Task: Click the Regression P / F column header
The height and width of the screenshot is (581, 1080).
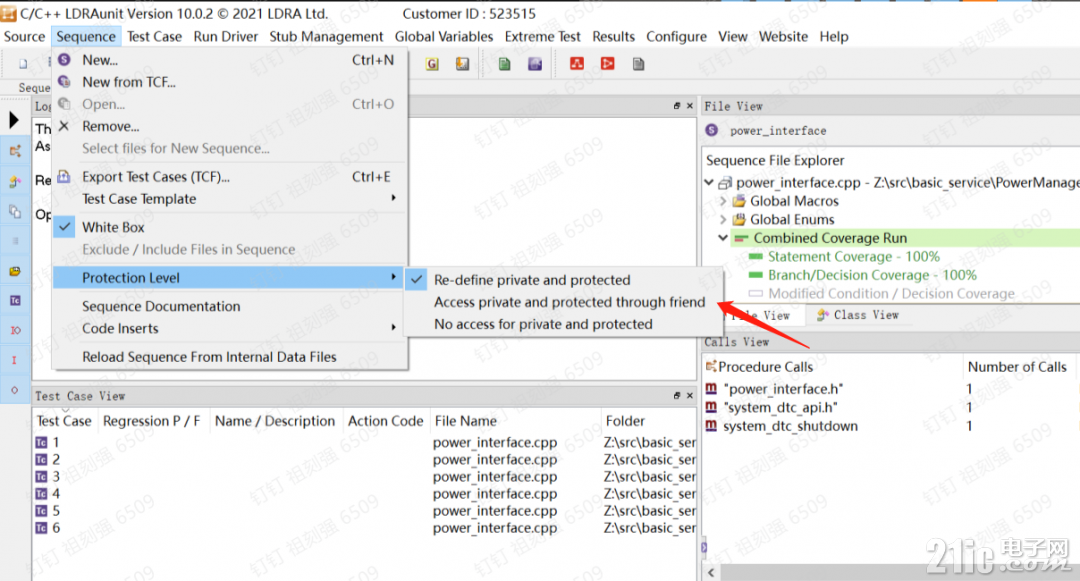Action: click(152, 421)
